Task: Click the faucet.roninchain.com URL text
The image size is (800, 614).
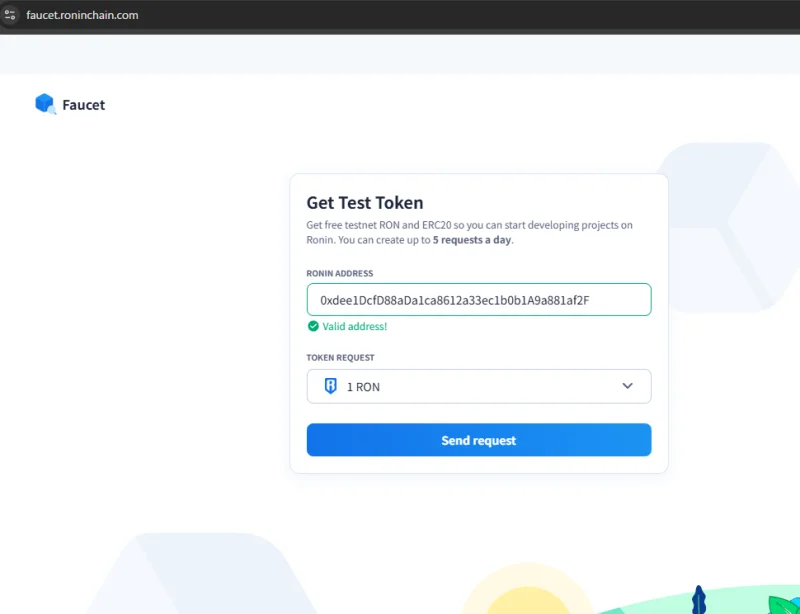Action: coord(82,15)
